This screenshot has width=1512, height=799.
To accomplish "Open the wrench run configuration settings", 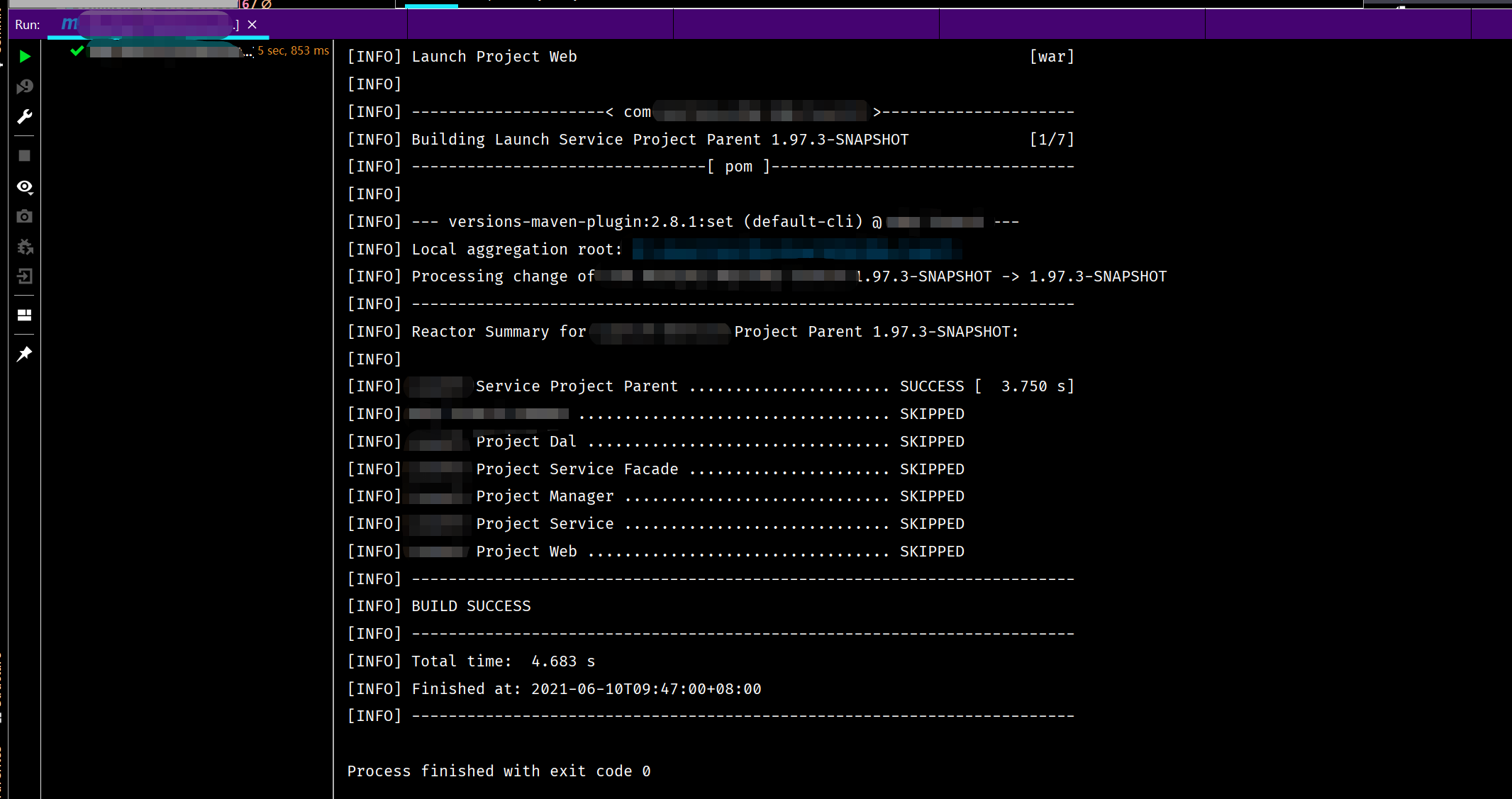I will click(x=25, y=116).
